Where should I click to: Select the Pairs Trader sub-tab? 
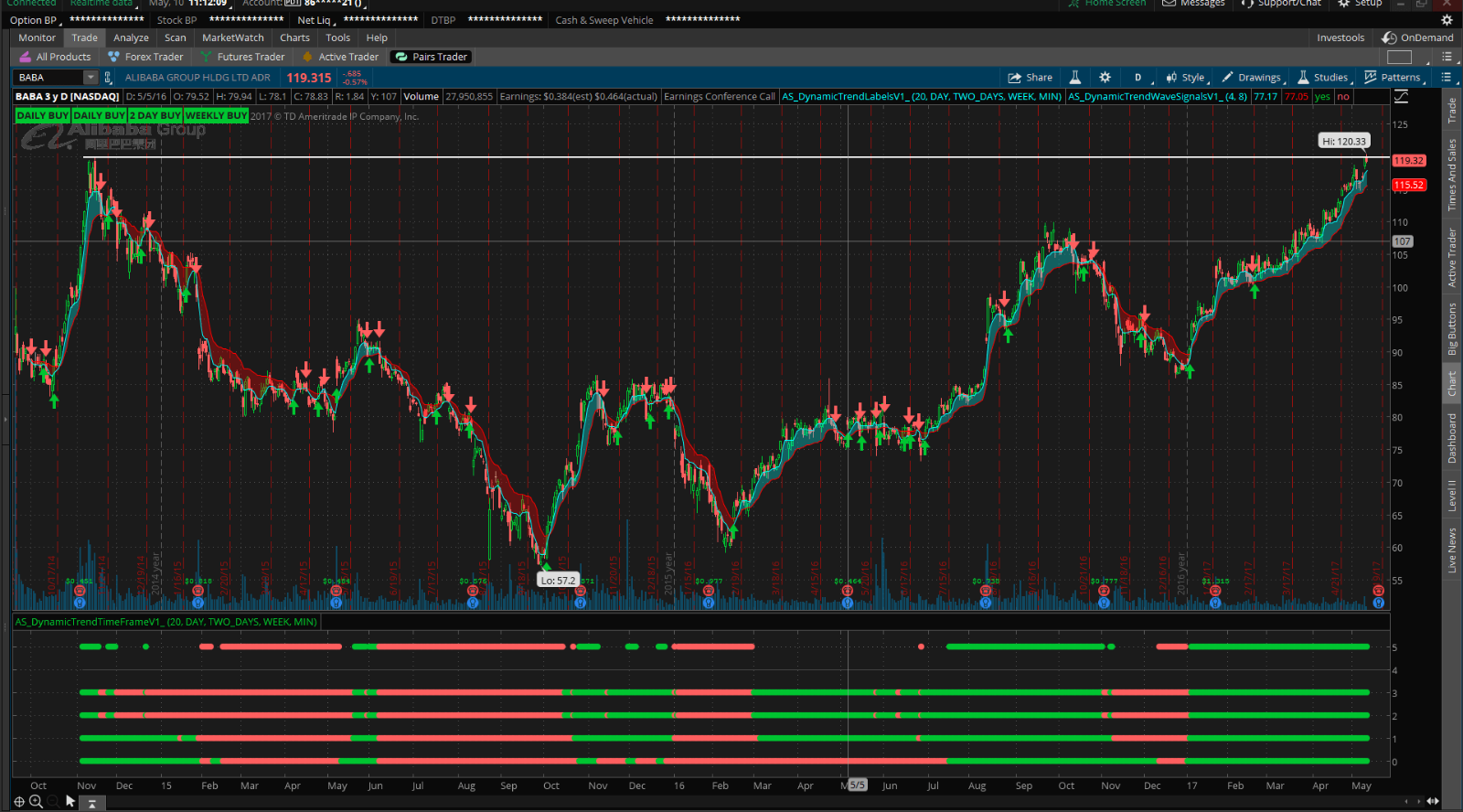click(x=432, y=57)
